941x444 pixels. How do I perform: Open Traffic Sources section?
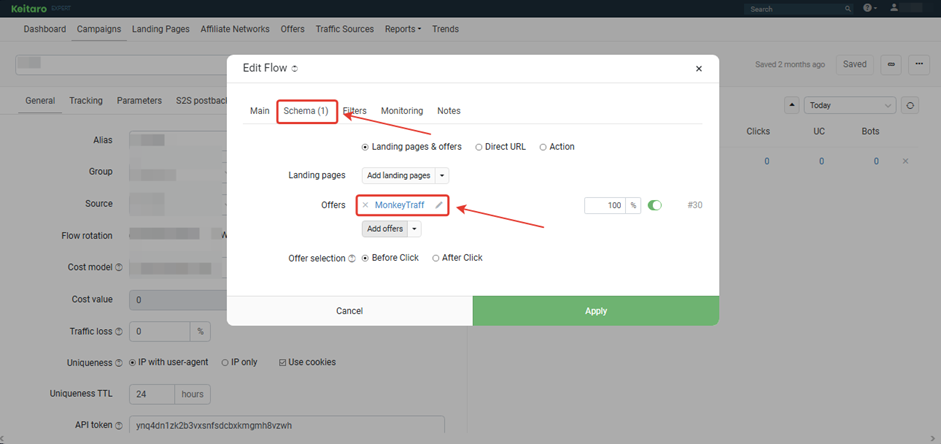pyautogui.click(x=344, y=29)
